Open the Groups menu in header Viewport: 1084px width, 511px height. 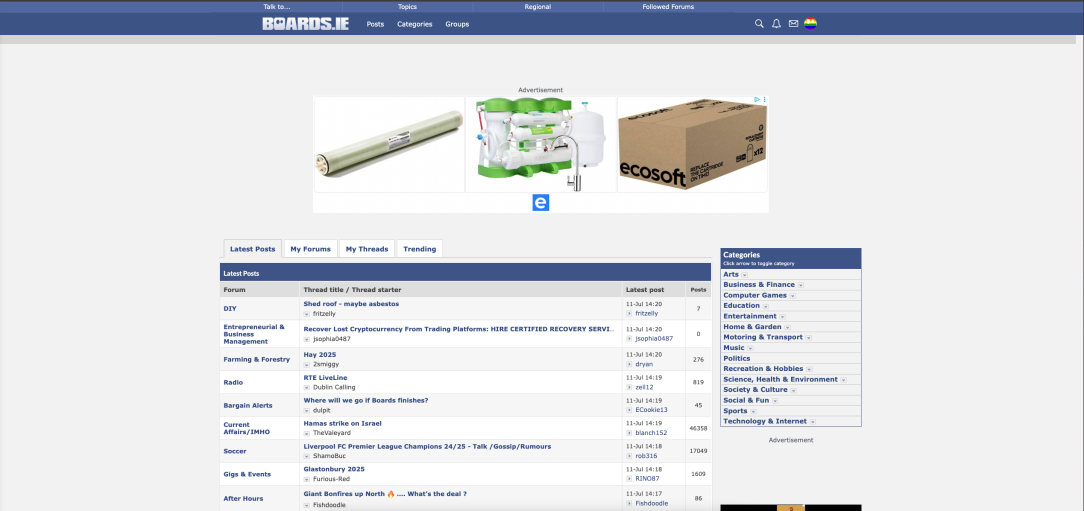tap(457, 24)
